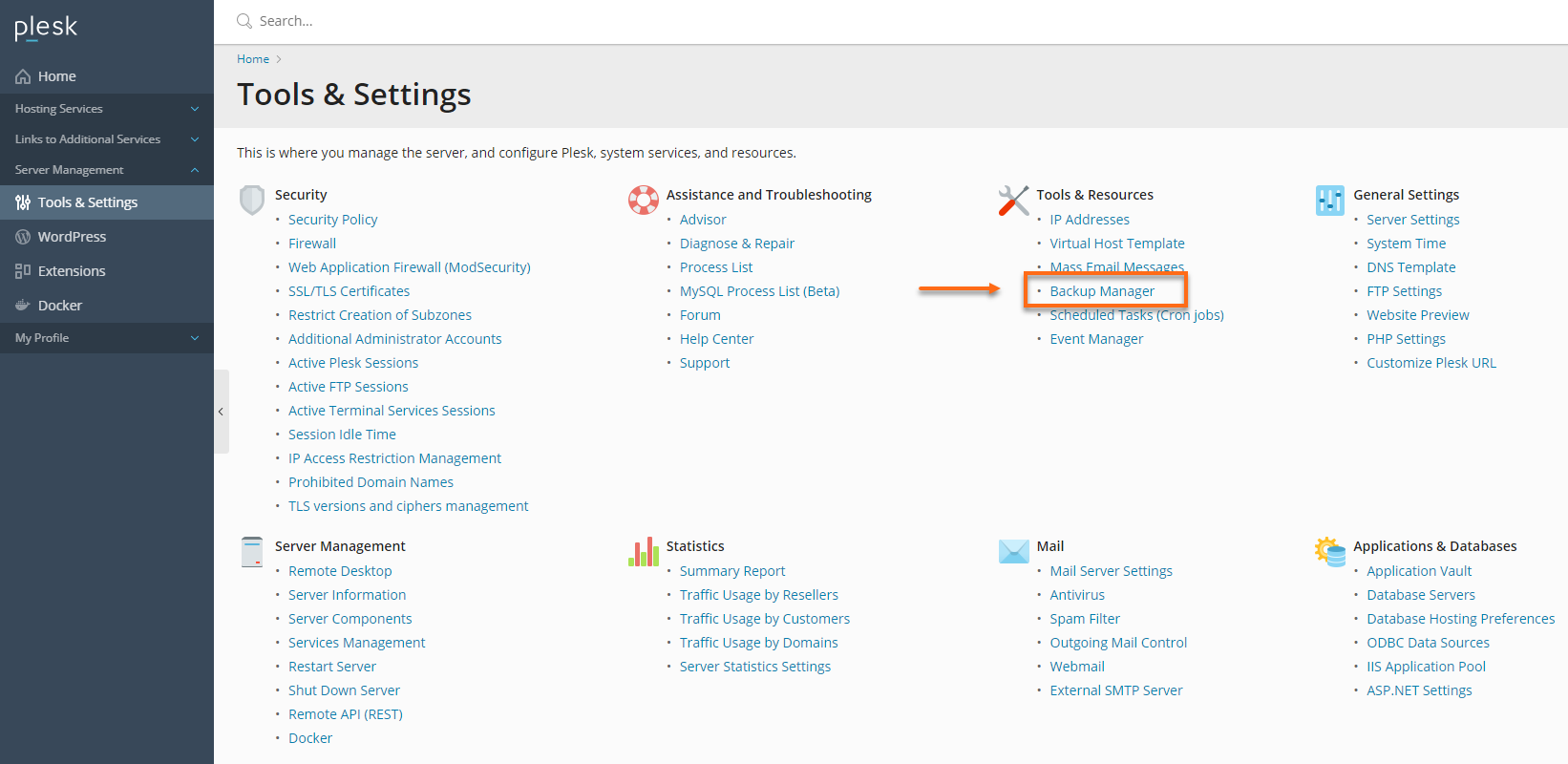Open the Firewall link
This screenshot has width=1568, height=764.
[x=312, y=244]
